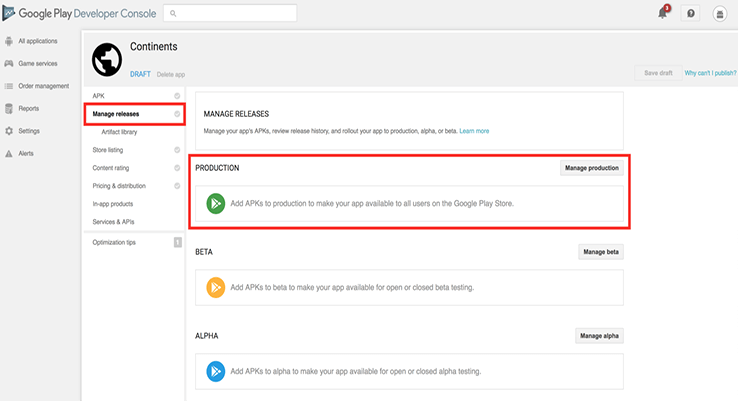
Task: Click the search magnifier icon
Action: [x=173, y=14]
